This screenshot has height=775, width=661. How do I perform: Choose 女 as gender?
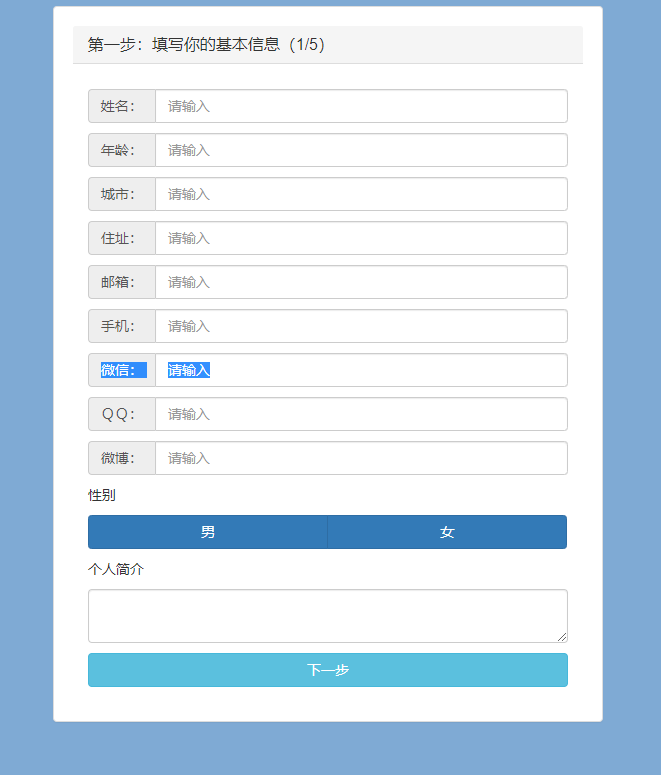tap(447, 532)
